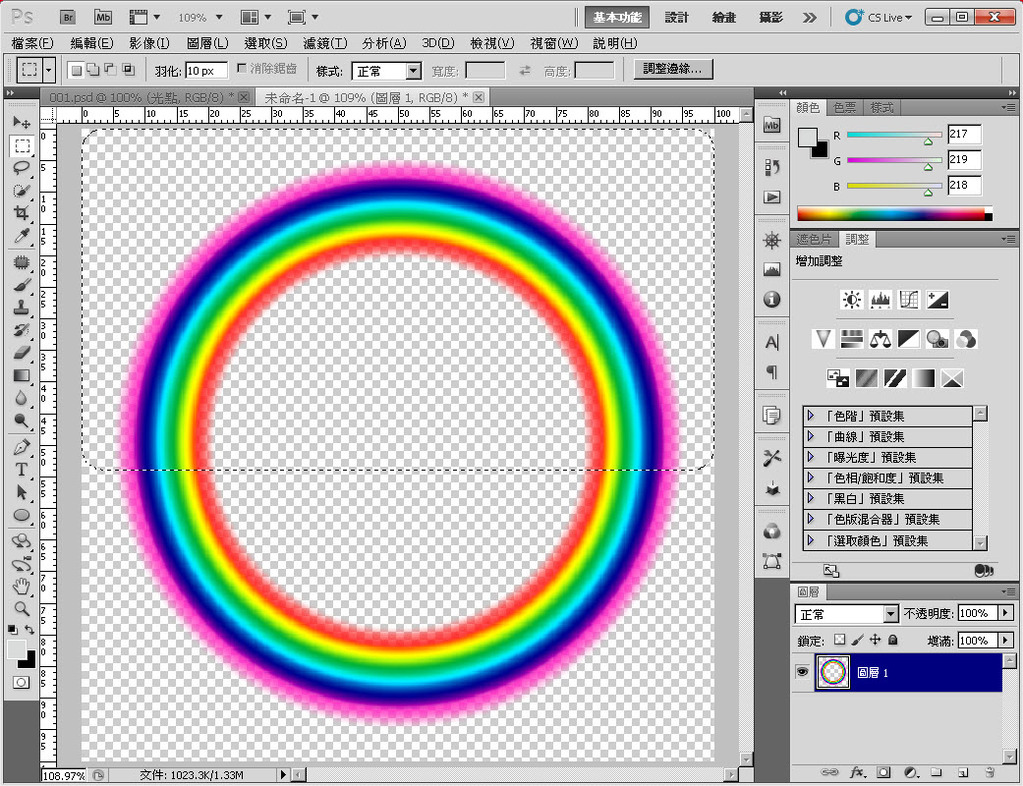Screen dimensions: 1023x786
Task: Switch to the 001.psd document tab
Action: coord(138,97)
